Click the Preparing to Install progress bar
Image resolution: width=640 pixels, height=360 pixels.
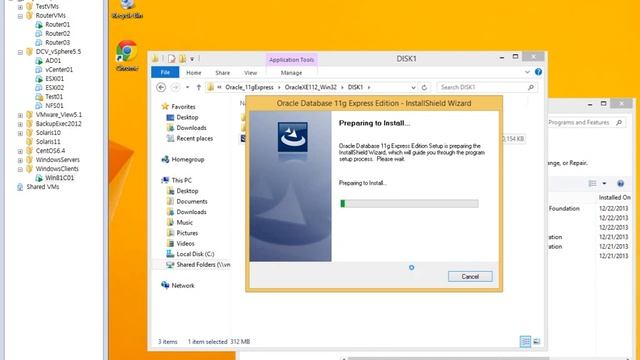[409, 203]
